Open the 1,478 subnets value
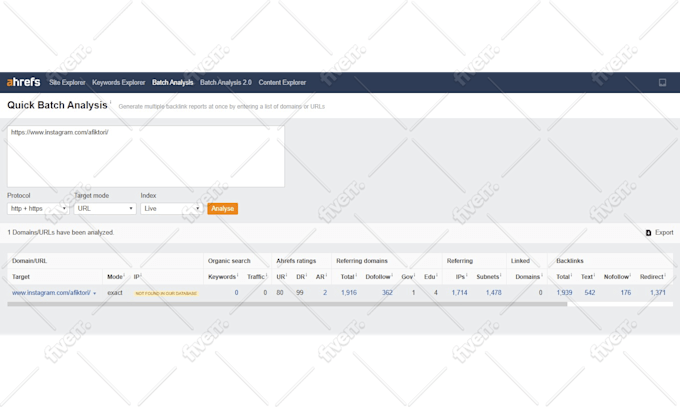The height and width of the screenshot is (407, 680). click(494, 293)
